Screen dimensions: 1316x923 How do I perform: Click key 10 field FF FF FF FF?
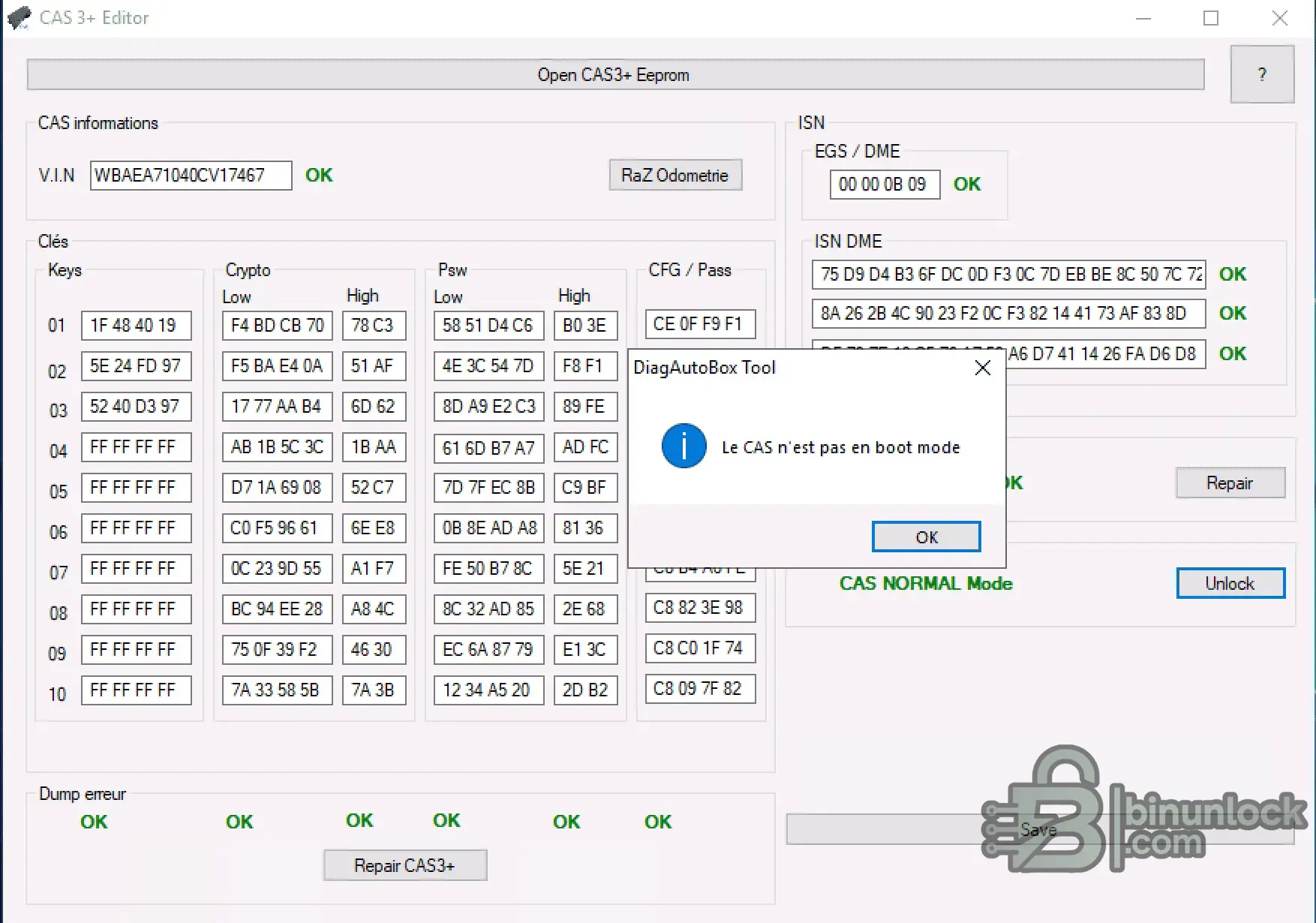tap(136, 690)
